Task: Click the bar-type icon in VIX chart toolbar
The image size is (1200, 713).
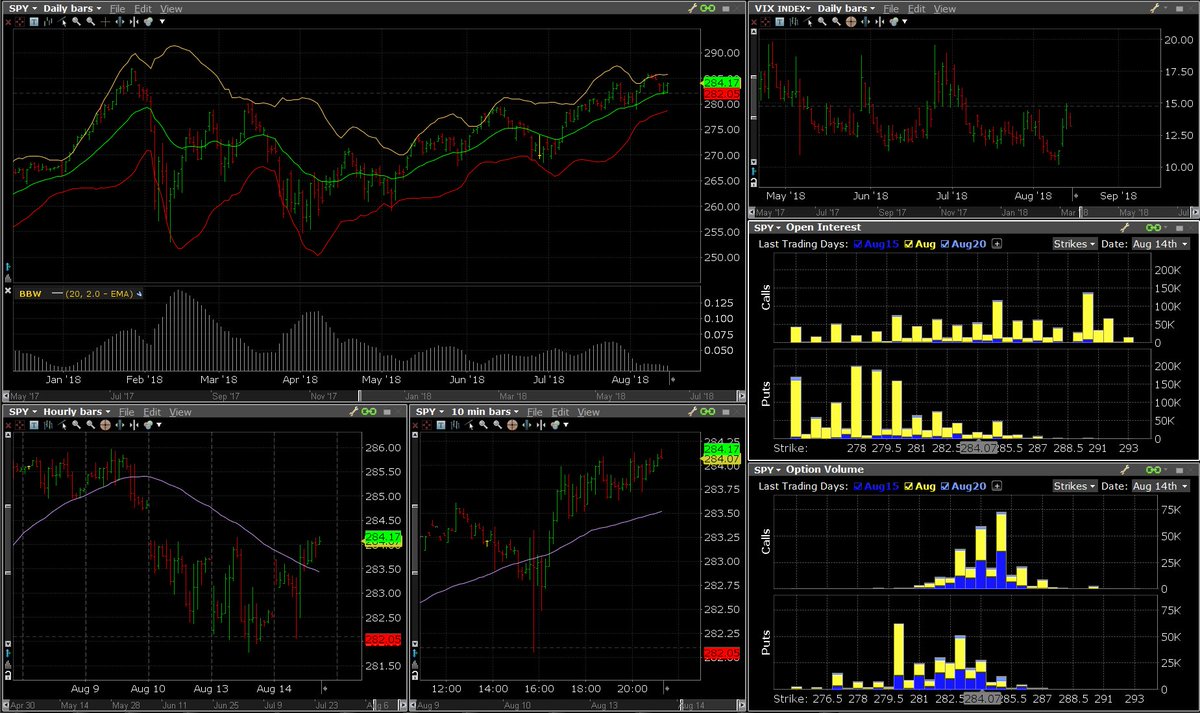Action: tap(793, 22)
